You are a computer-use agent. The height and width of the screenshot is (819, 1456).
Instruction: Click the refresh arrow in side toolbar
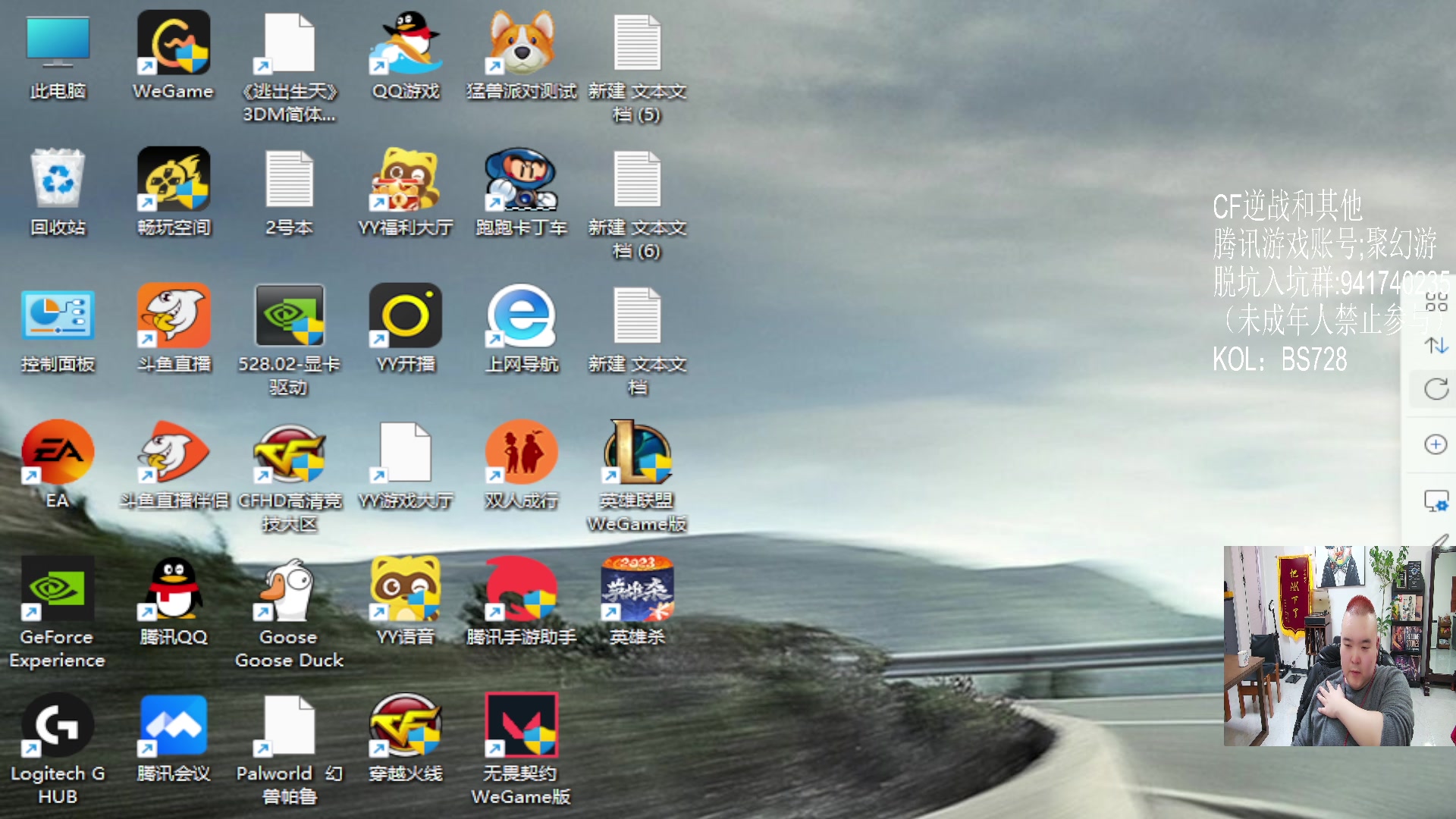tap(1436, 389)
